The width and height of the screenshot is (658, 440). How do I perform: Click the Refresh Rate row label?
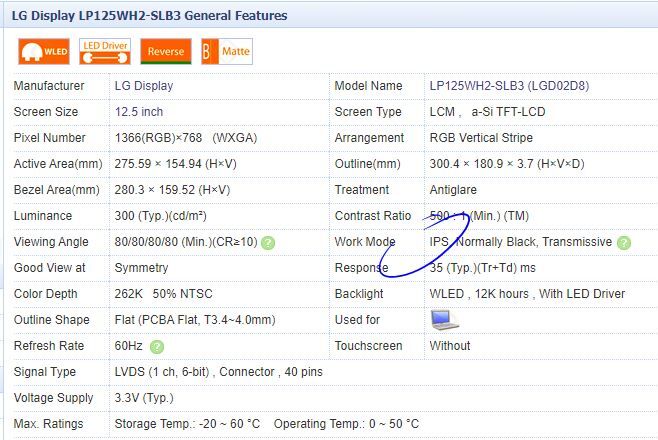coord(49,346)
